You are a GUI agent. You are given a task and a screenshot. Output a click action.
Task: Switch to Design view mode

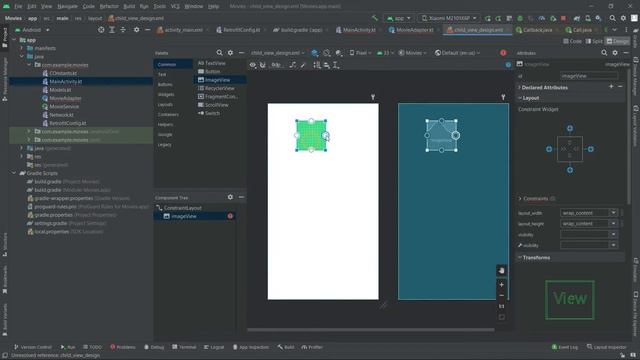point(618,41)
